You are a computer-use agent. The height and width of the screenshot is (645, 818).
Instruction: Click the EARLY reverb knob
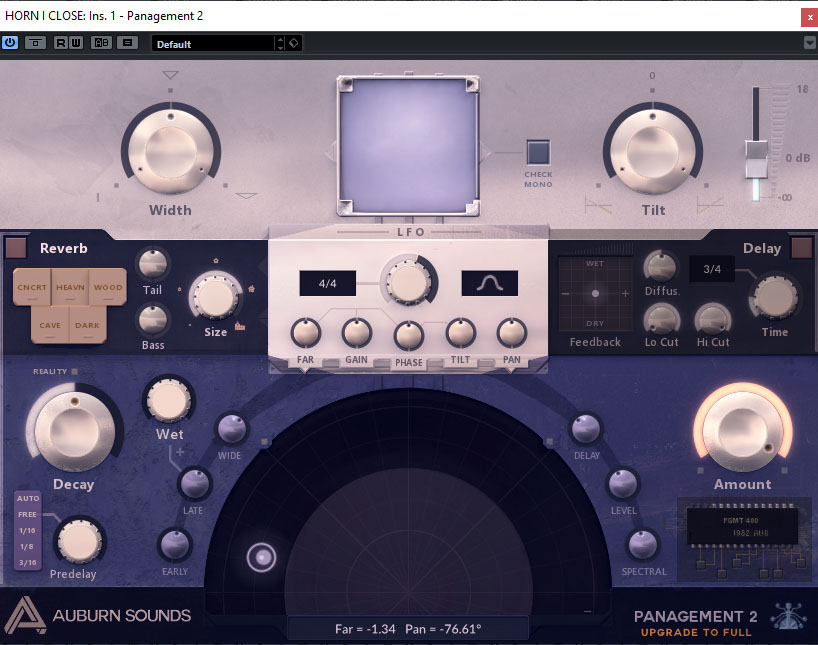click(x=175, y=545)
